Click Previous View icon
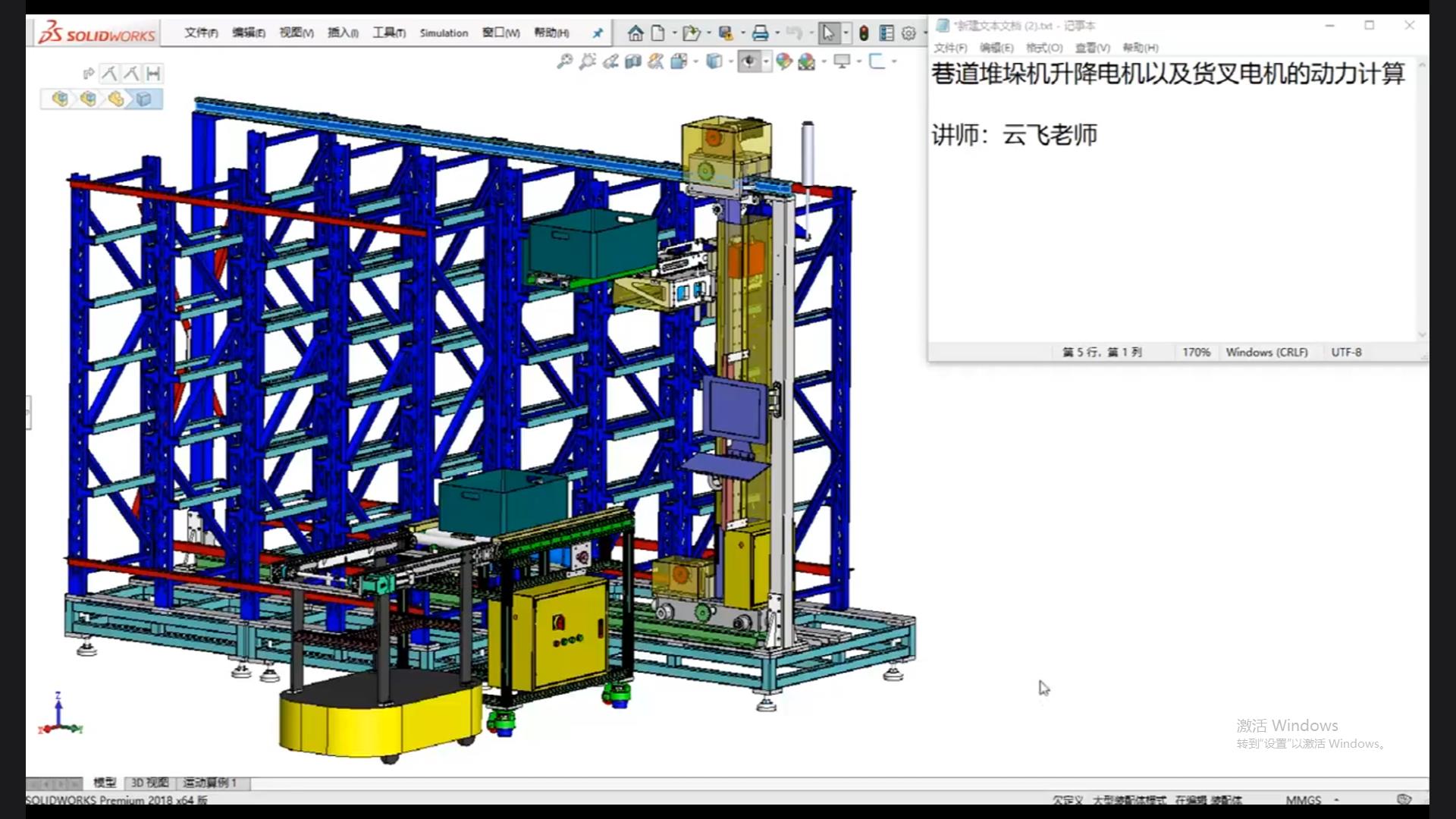The image size is (1456, 819). pos(610,61)
